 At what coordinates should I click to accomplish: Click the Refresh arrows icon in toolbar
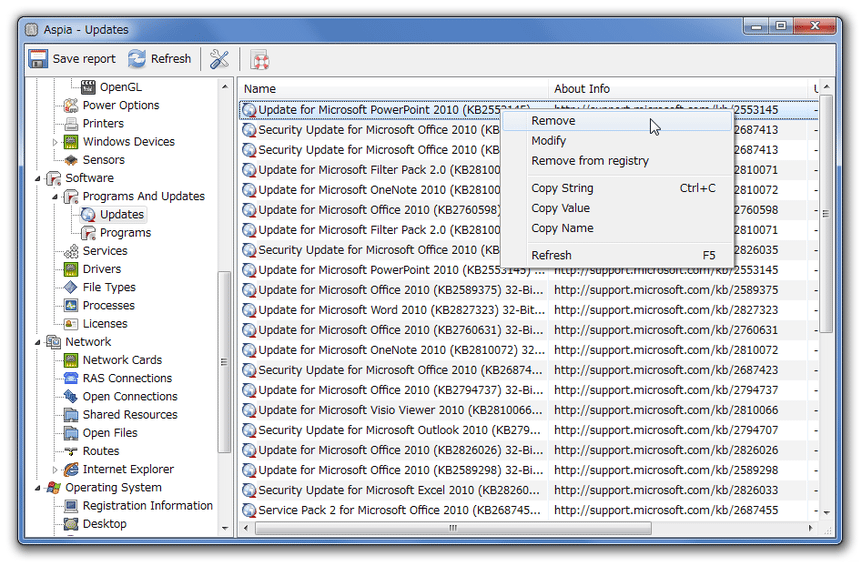click(x=137, y=59)
